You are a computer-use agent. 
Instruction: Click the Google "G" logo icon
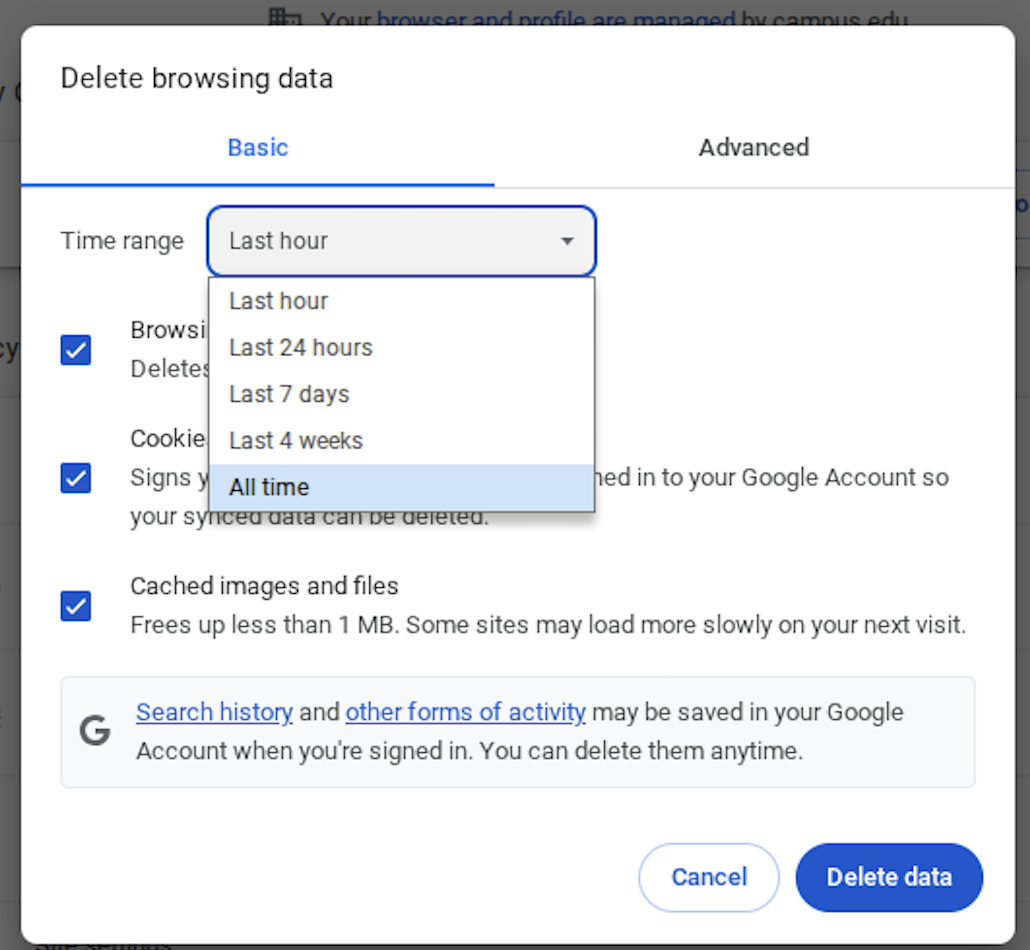coord(95,732)
